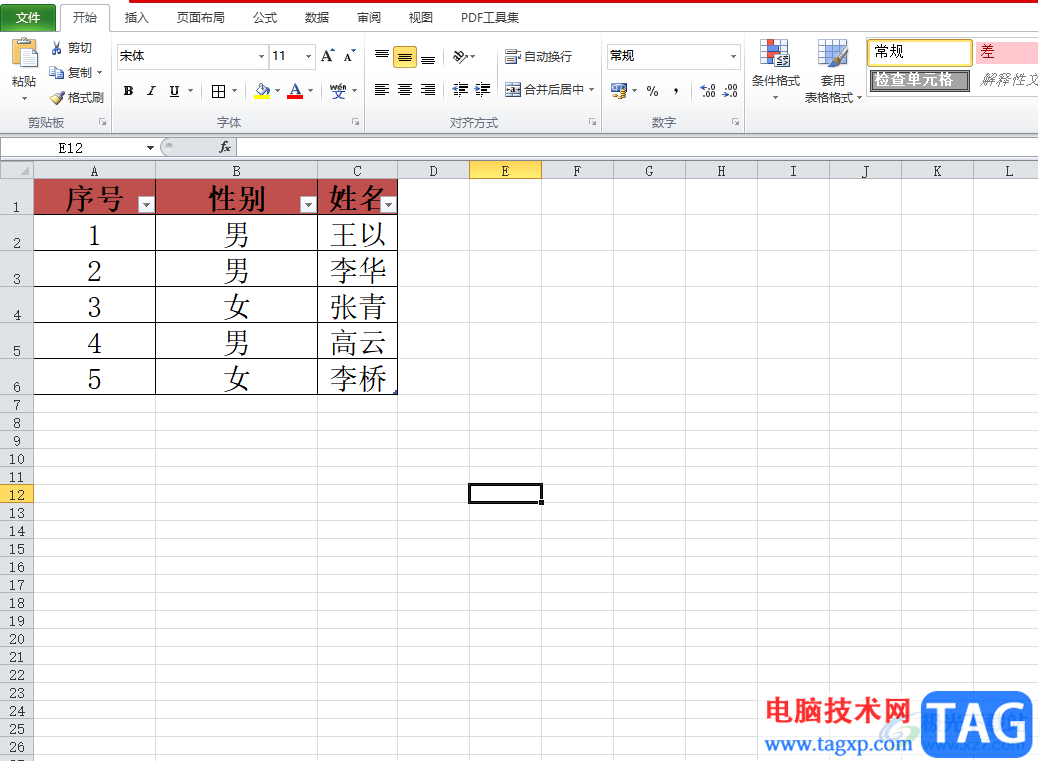Screen dimensions: 1038x761
Task: Open Conditional Formatting (条件格式)
Action: [775, 69]
